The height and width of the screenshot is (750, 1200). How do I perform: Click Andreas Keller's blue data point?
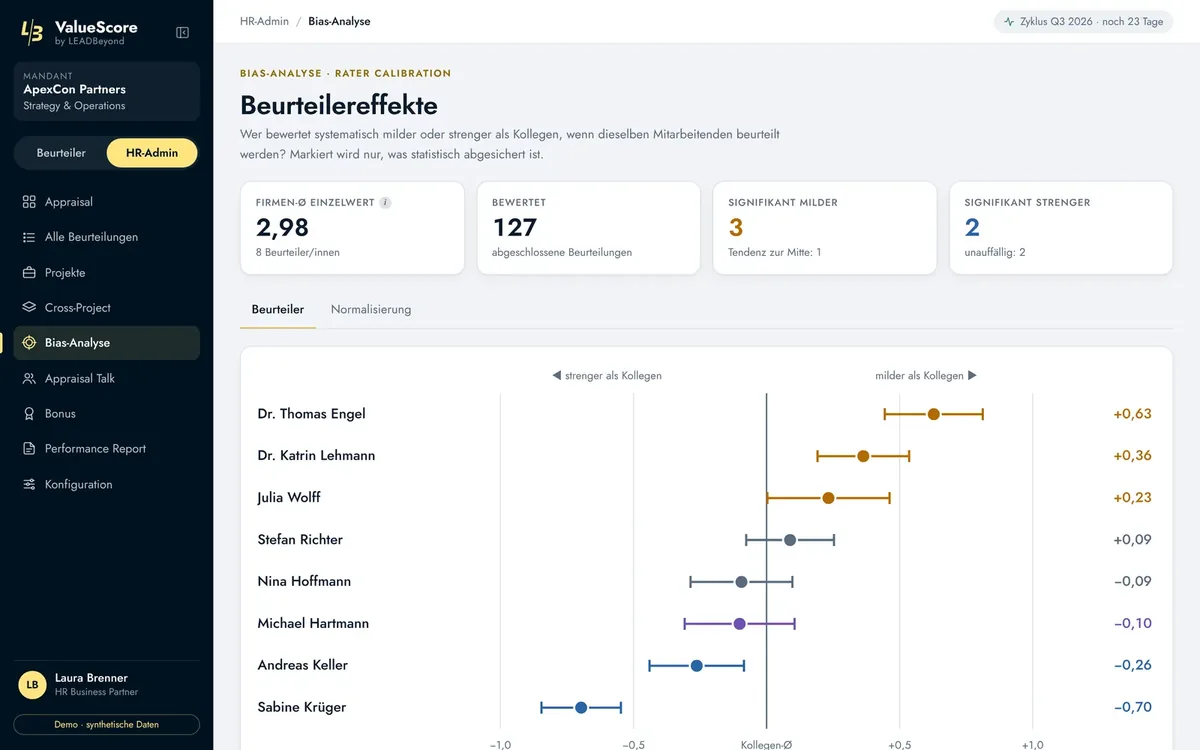[x=697, y=666]
